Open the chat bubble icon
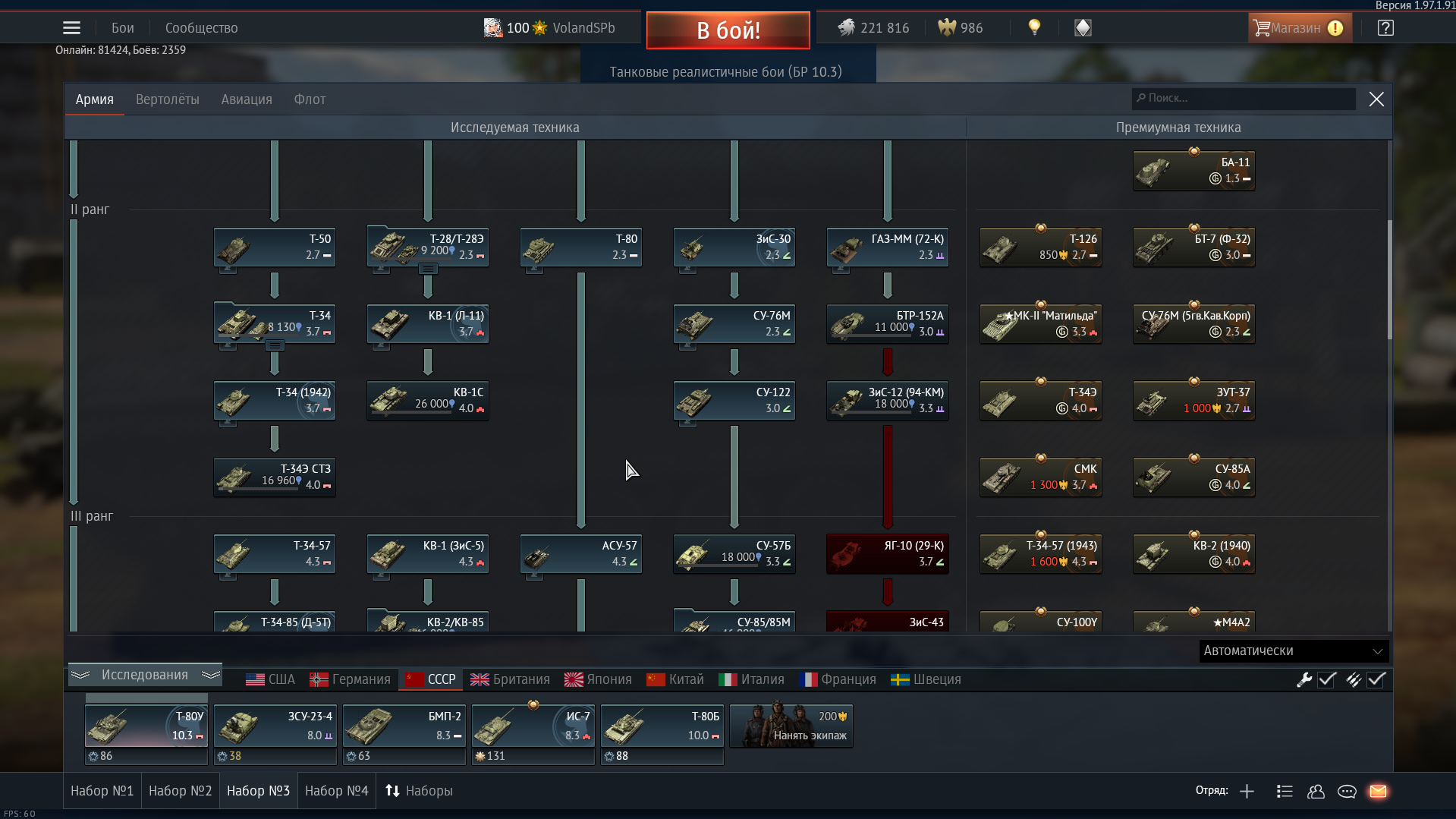The width and height of the screenshot is (1456, 819). (x=1347, y=791)
